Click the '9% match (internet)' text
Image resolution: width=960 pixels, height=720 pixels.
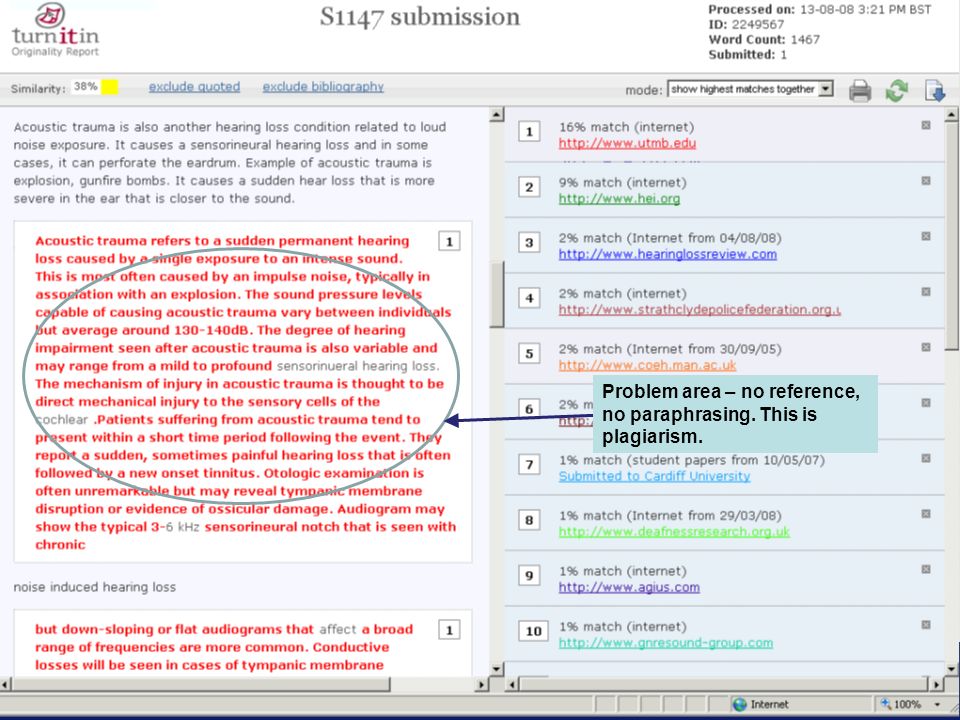click(x=623, y=182)
